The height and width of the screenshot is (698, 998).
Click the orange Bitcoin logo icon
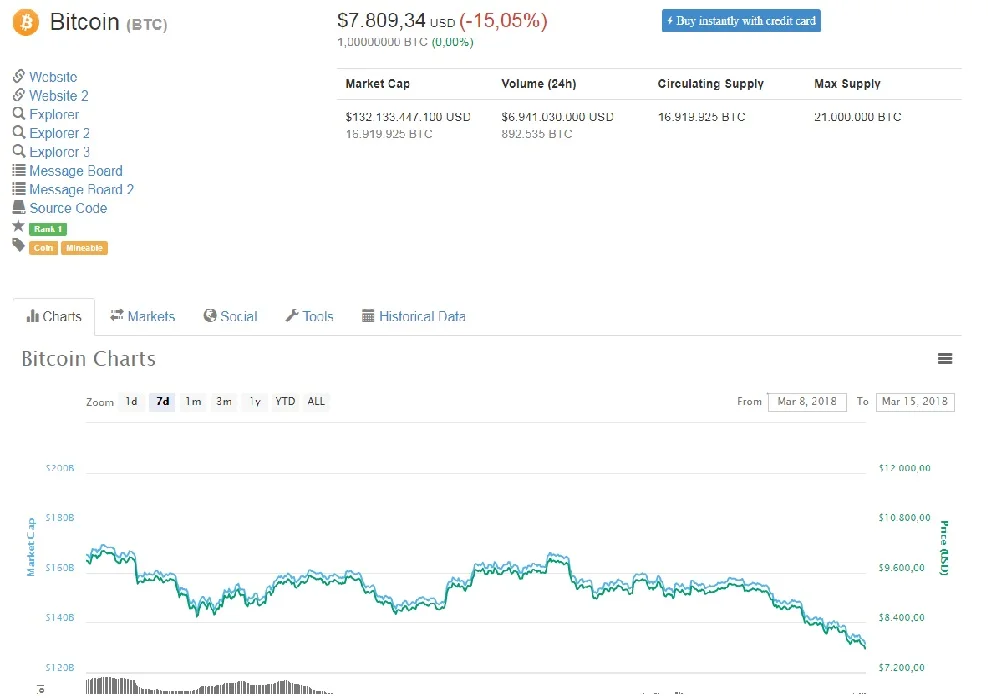click(25, 22)
